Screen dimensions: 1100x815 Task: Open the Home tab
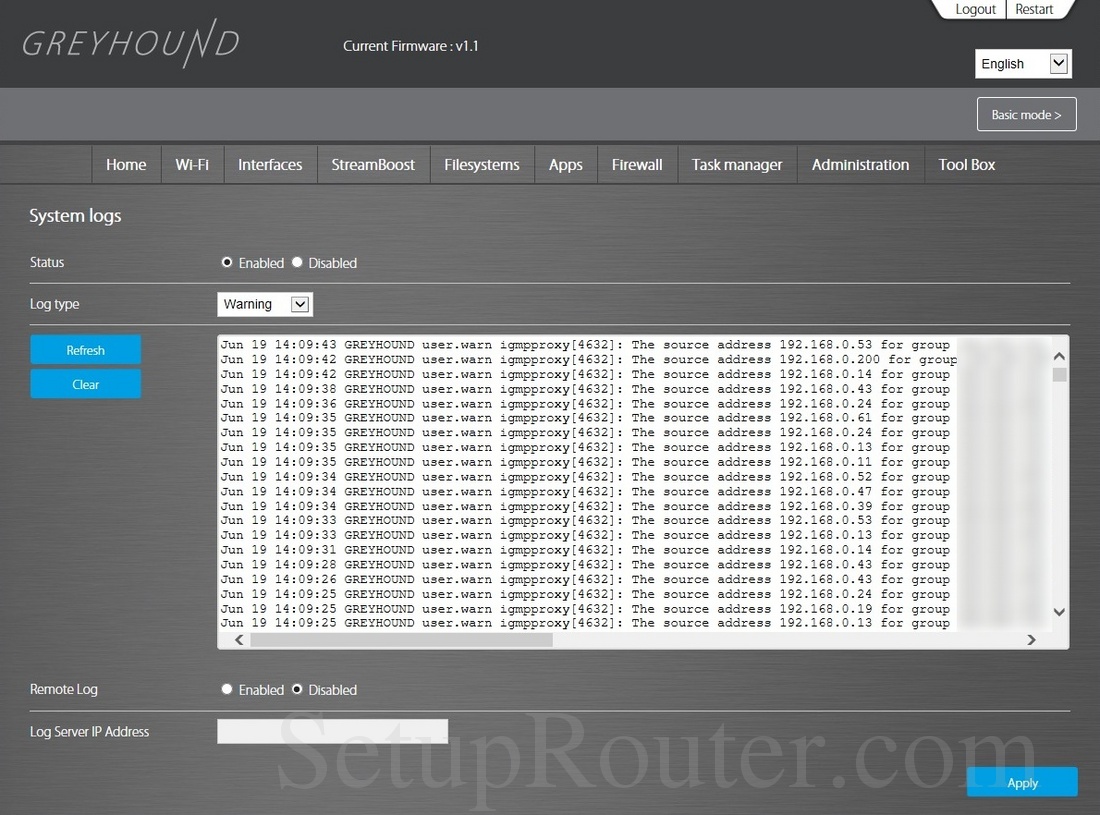126,164
